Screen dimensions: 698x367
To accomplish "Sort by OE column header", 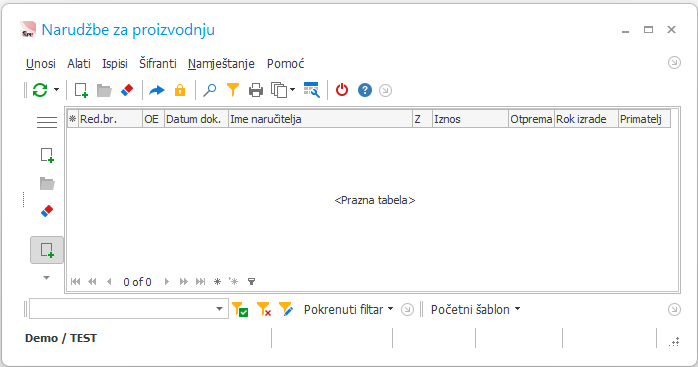I will (x=154, y=119).
